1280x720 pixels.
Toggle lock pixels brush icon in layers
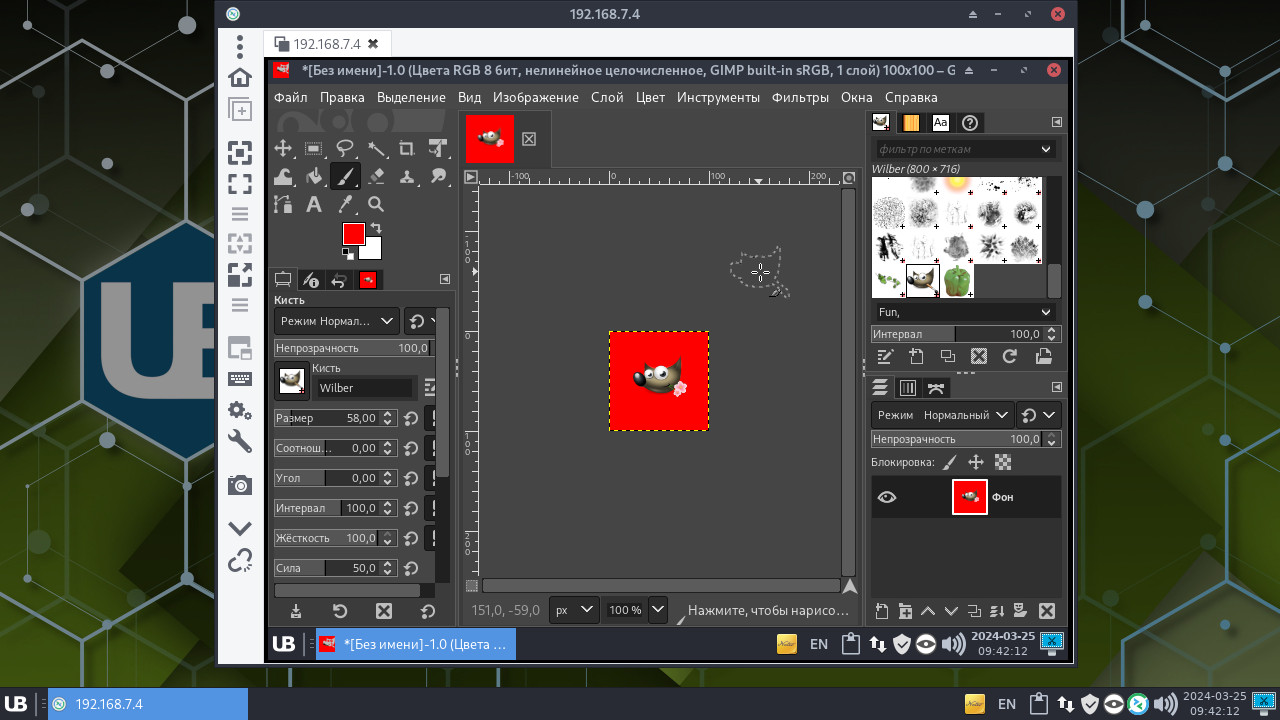(x=950, y=462)
